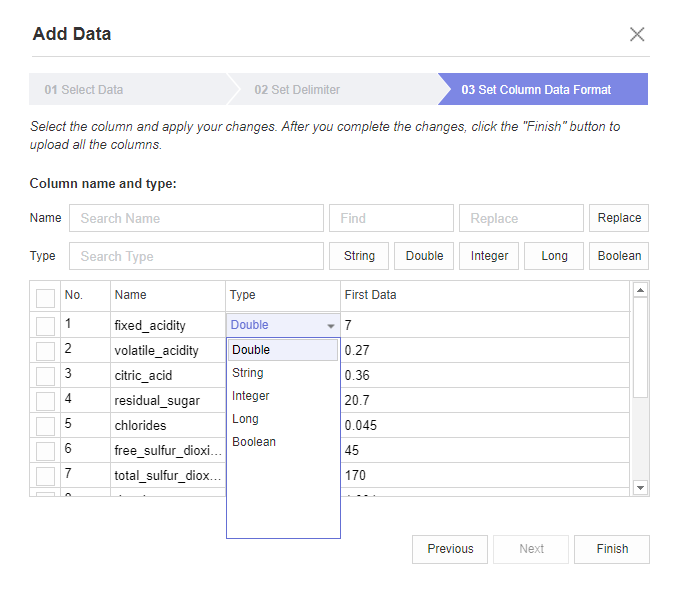Open the 02 Set Delimiter step
Image resolution: width=678 pixels, height=594 pixels.
(297, 90)
